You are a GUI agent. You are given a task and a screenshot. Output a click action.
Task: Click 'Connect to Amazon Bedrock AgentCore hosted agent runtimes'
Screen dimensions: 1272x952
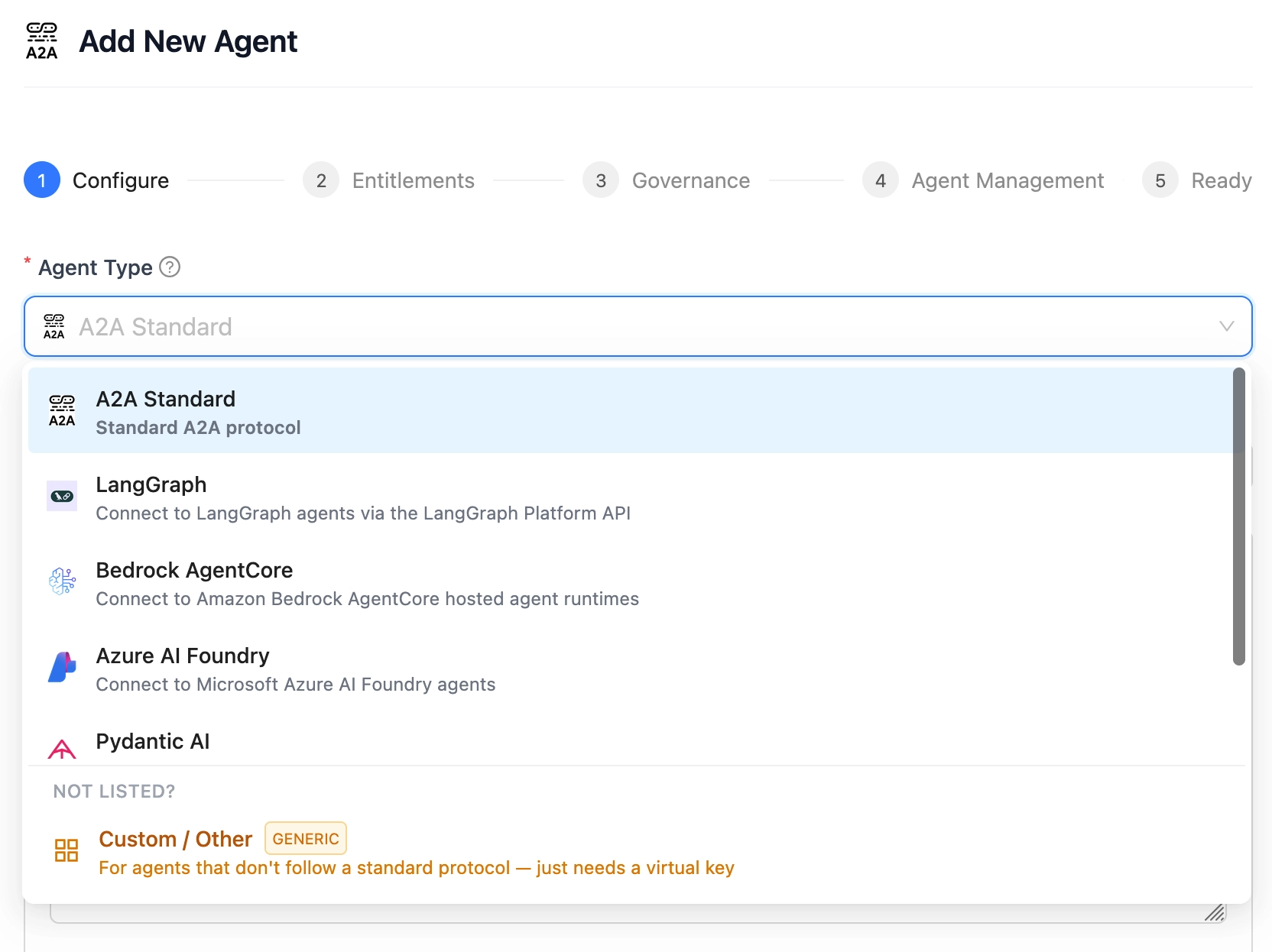coord(368,599)
